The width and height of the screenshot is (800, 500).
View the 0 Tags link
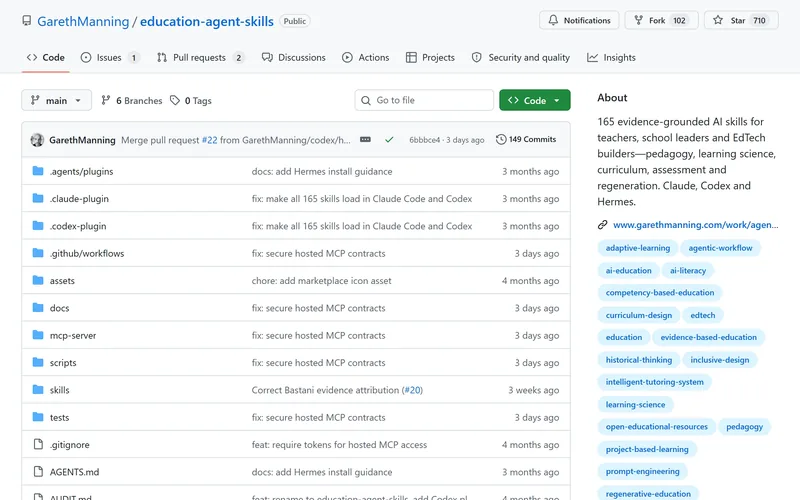[x=191, y=101]
